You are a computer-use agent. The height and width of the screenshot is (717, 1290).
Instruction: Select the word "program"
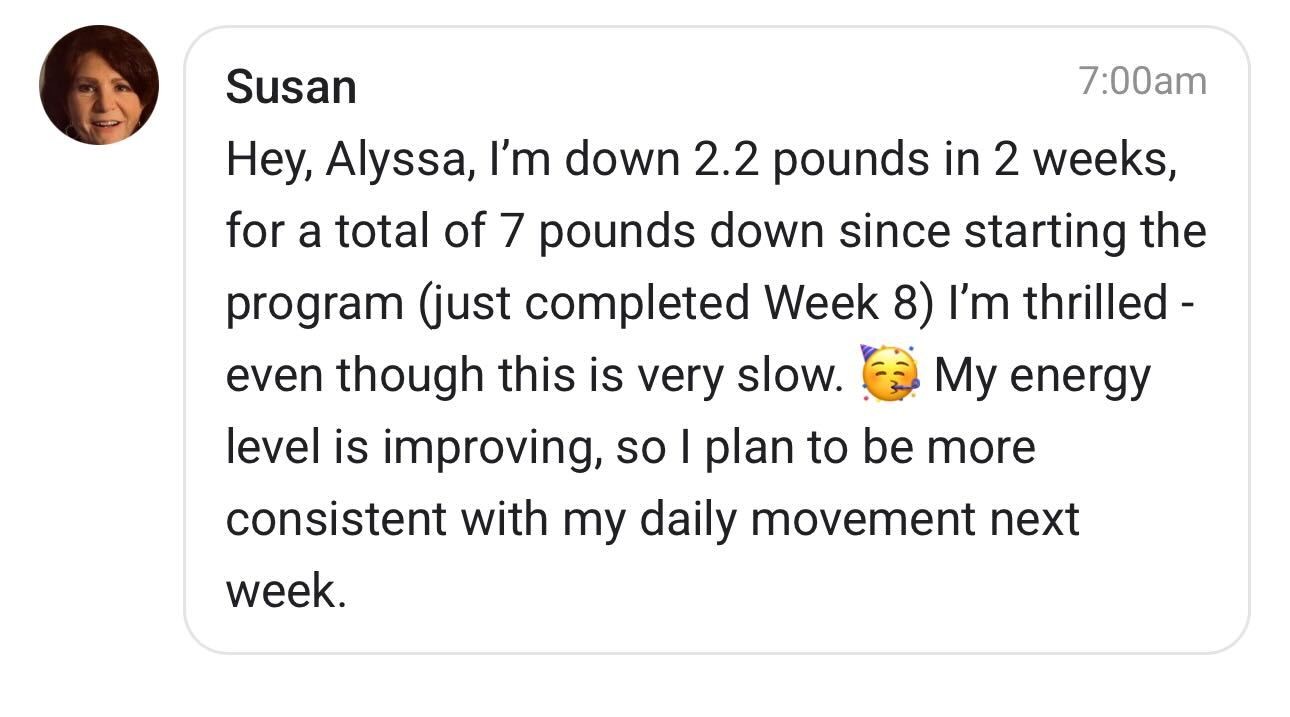(x=311, y=304)
